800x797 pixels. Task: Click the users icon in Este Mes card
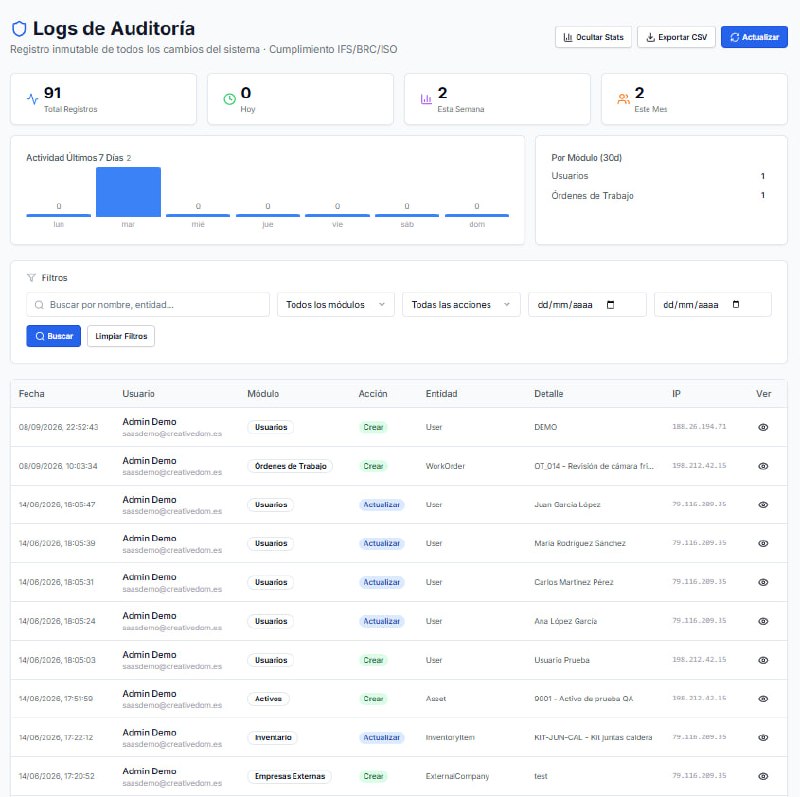tap(623, 99)
